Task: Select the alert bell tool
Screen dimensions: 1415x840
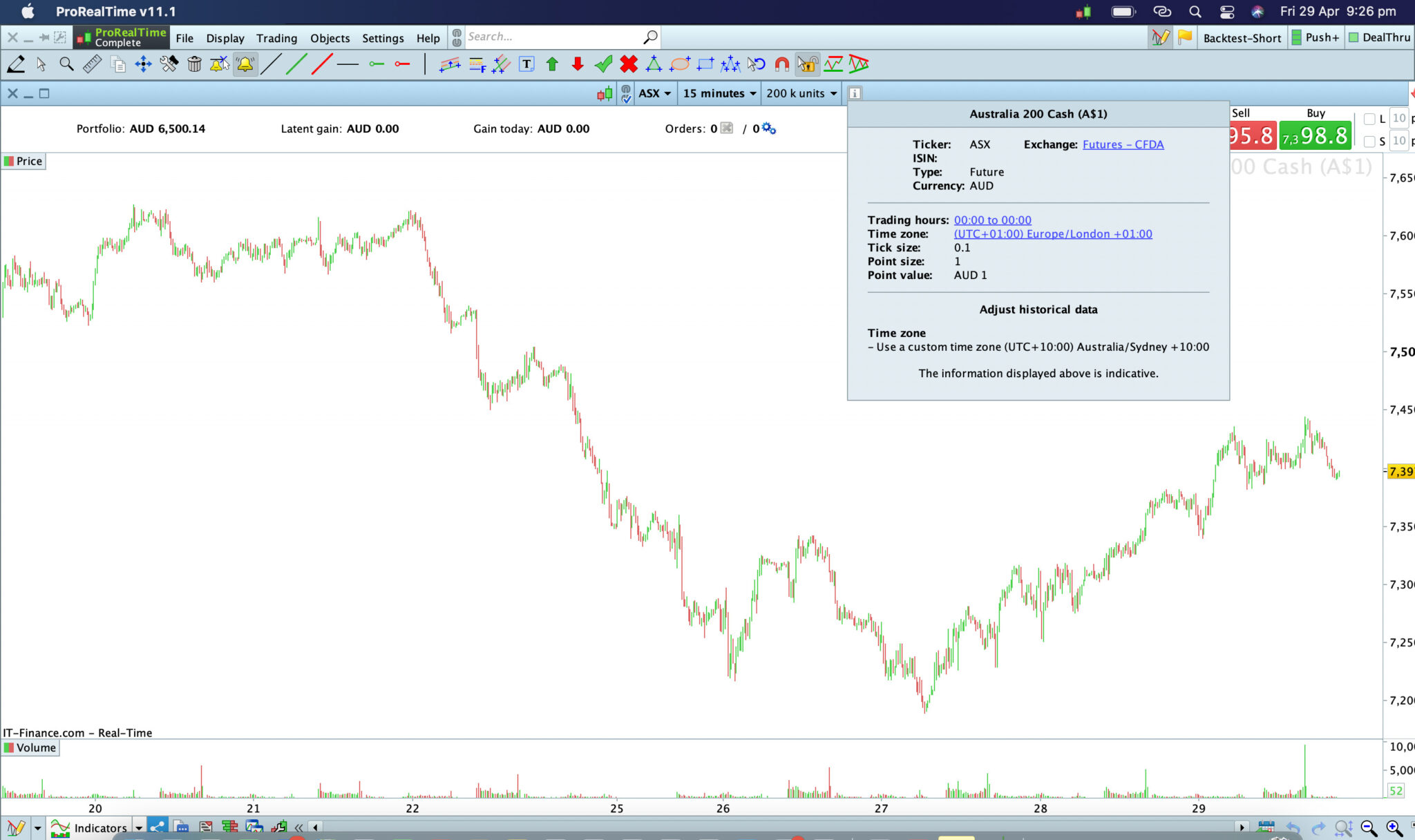Action: tap(245, 64)
